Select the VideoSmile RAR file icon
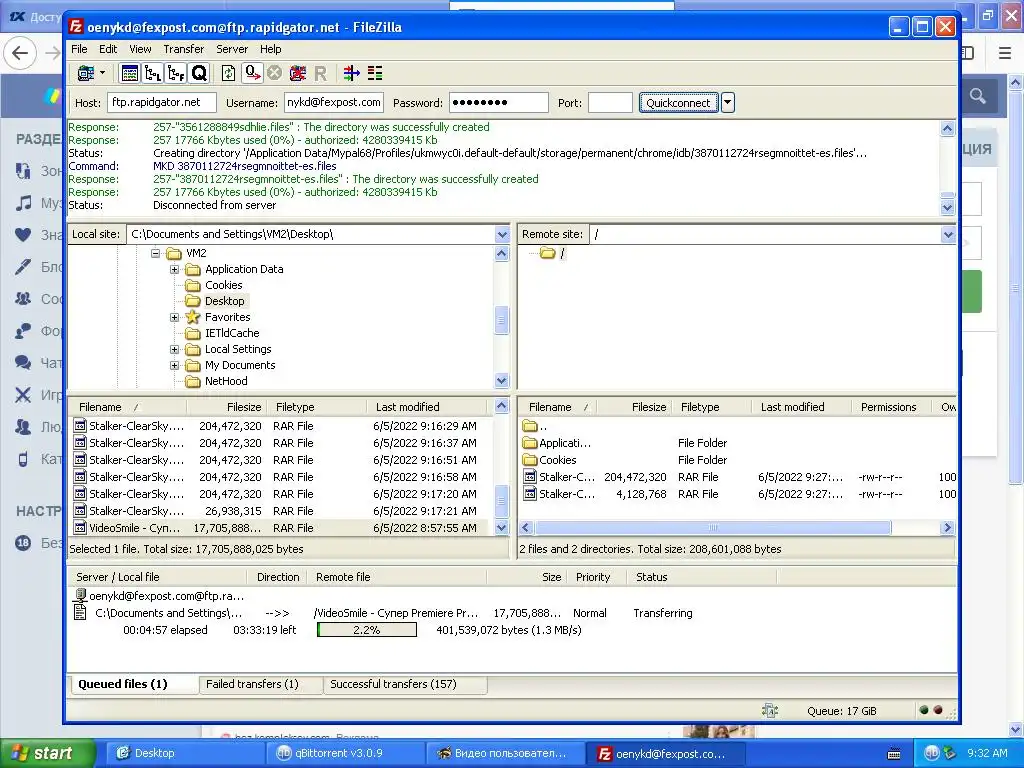Viewport: 1024px width, 768px height. 80,528
